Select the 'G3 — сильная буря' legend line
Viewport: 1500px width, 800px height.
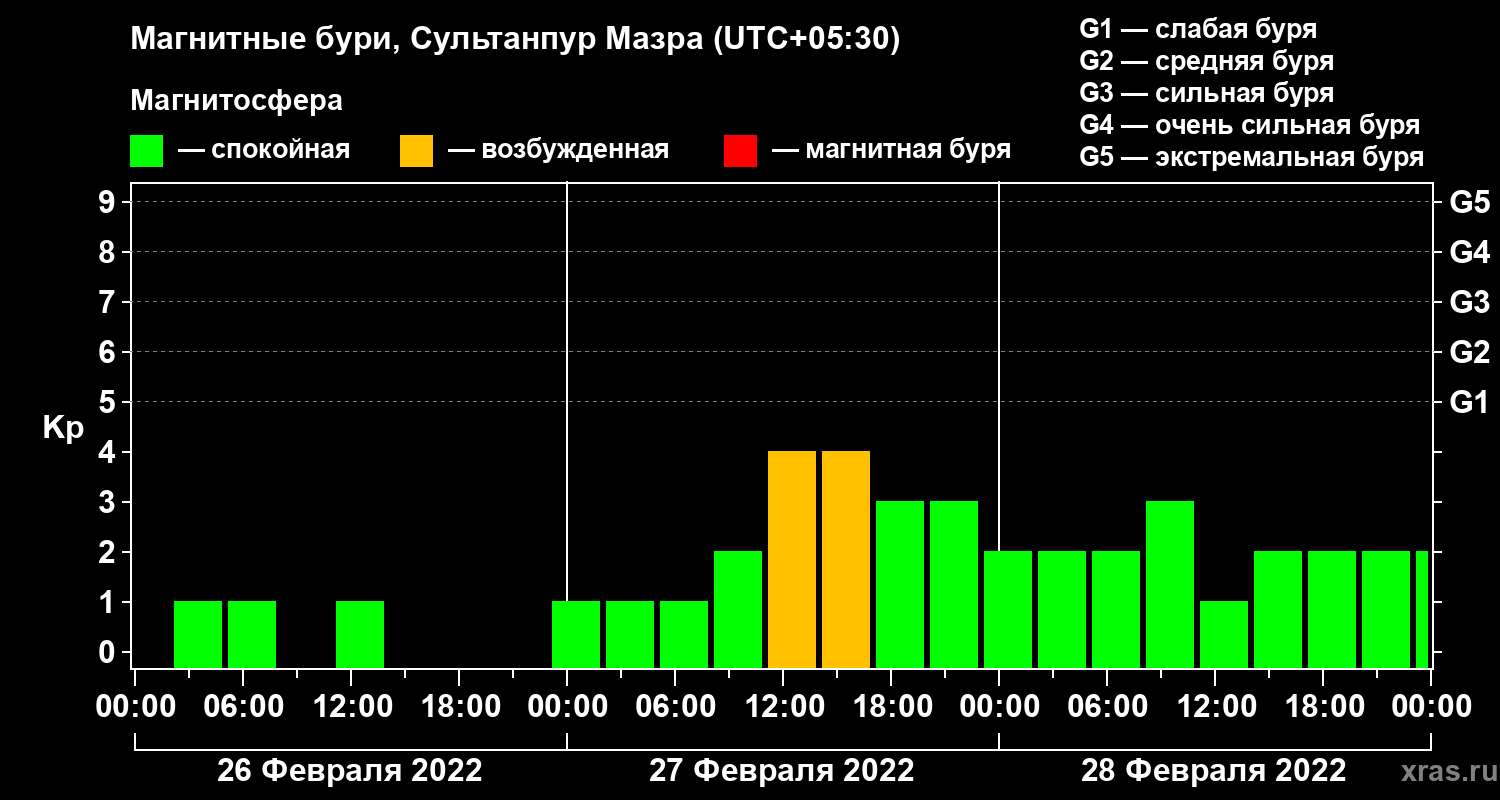1207,92
